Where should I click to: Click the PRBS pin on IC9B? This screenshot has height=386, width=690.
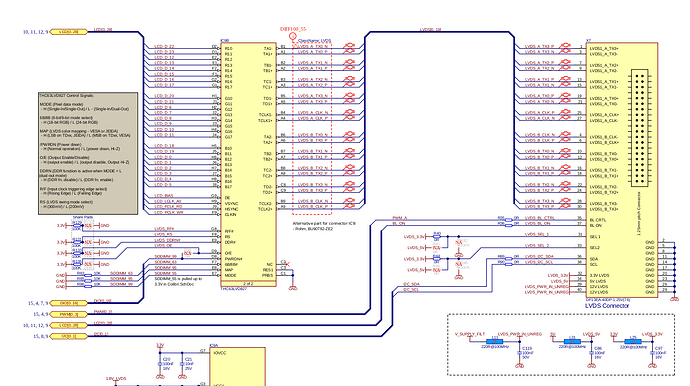[268, 275]
